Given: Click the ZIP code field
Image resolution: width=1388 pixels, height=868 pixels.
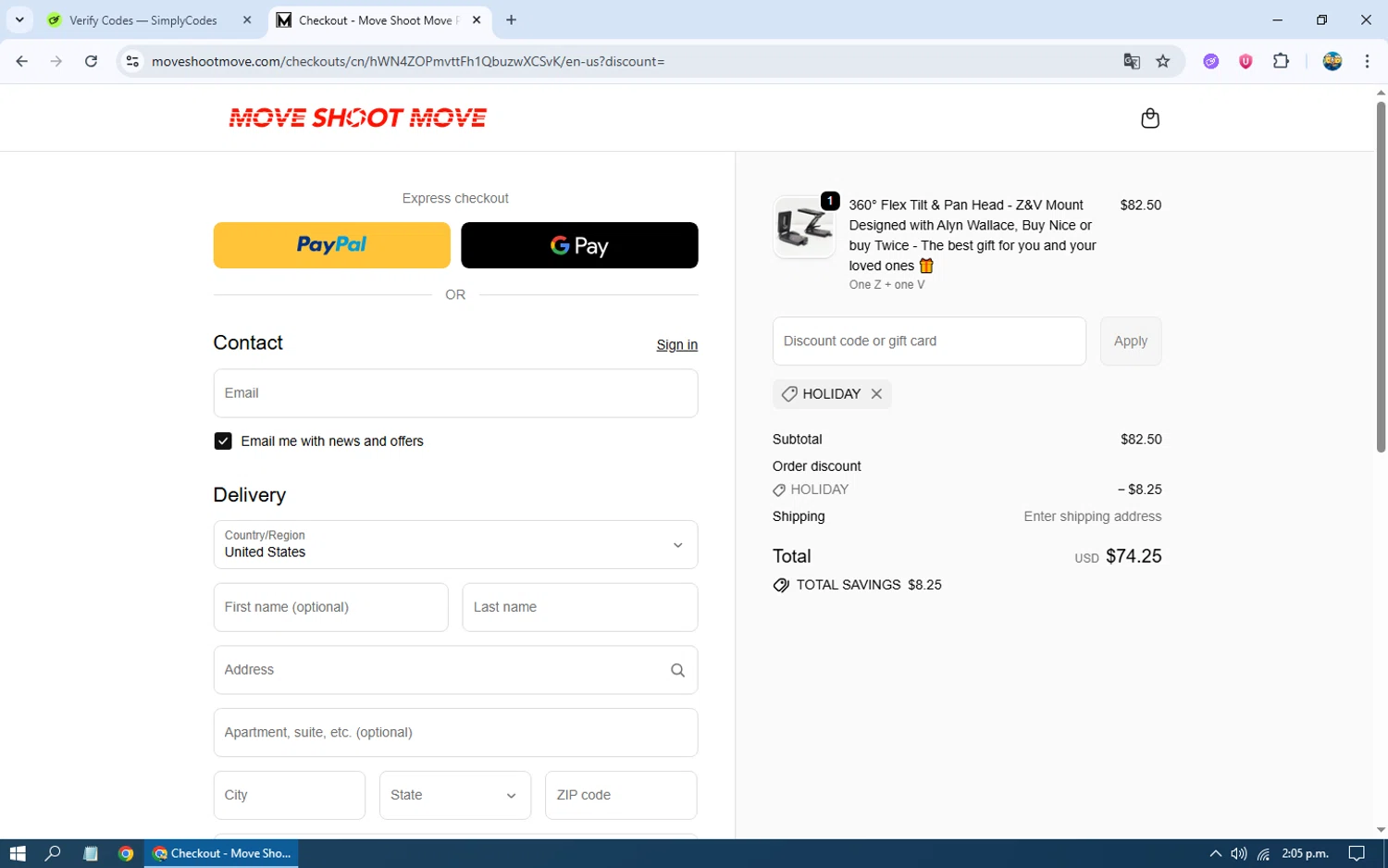Looking at the screenshot, I should point(621,795).
